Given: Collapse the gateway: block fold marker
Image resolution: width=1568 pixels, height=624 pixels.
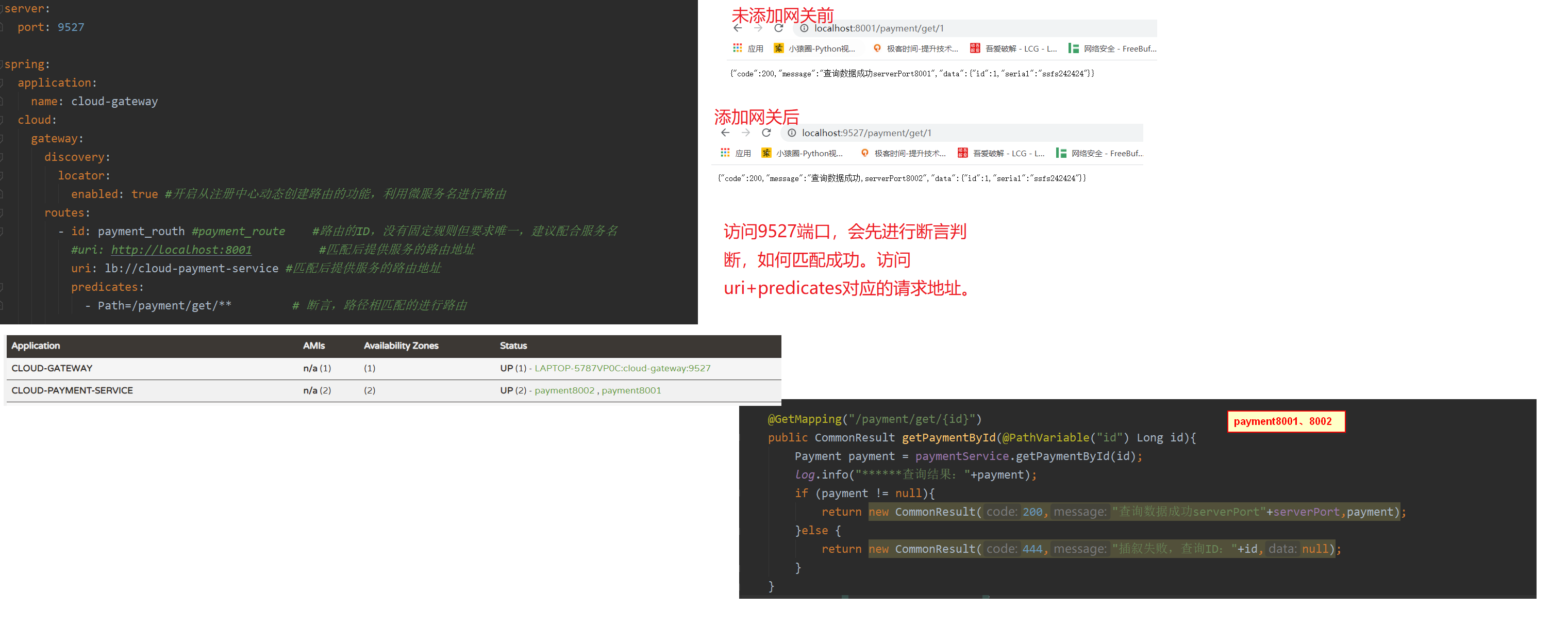Looking at the screenshot, I should click(x=2, y=139).
